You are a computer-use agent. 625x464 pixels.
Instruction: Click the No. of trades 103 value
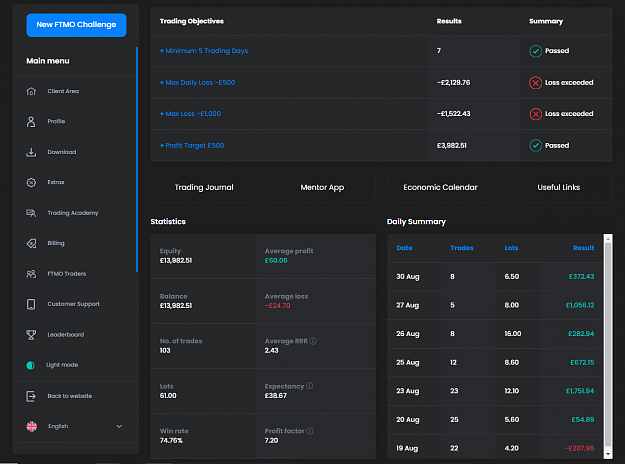[x=165, y=350]
